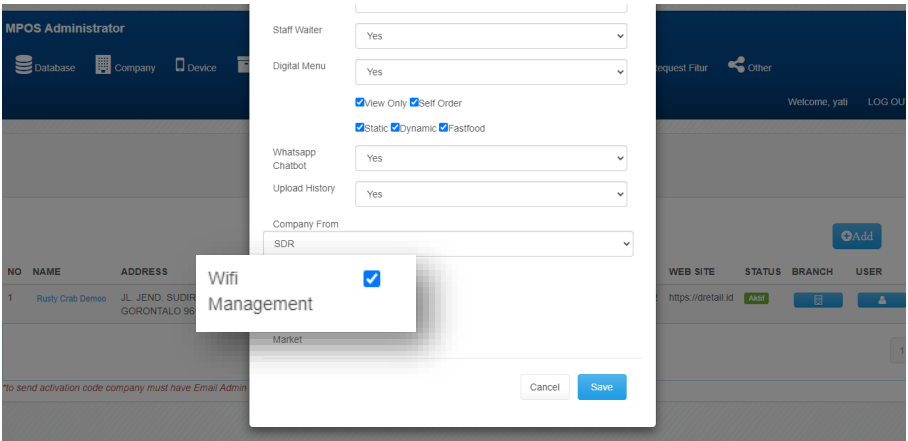Uncheck the View Only checkbox

point(360,103)
